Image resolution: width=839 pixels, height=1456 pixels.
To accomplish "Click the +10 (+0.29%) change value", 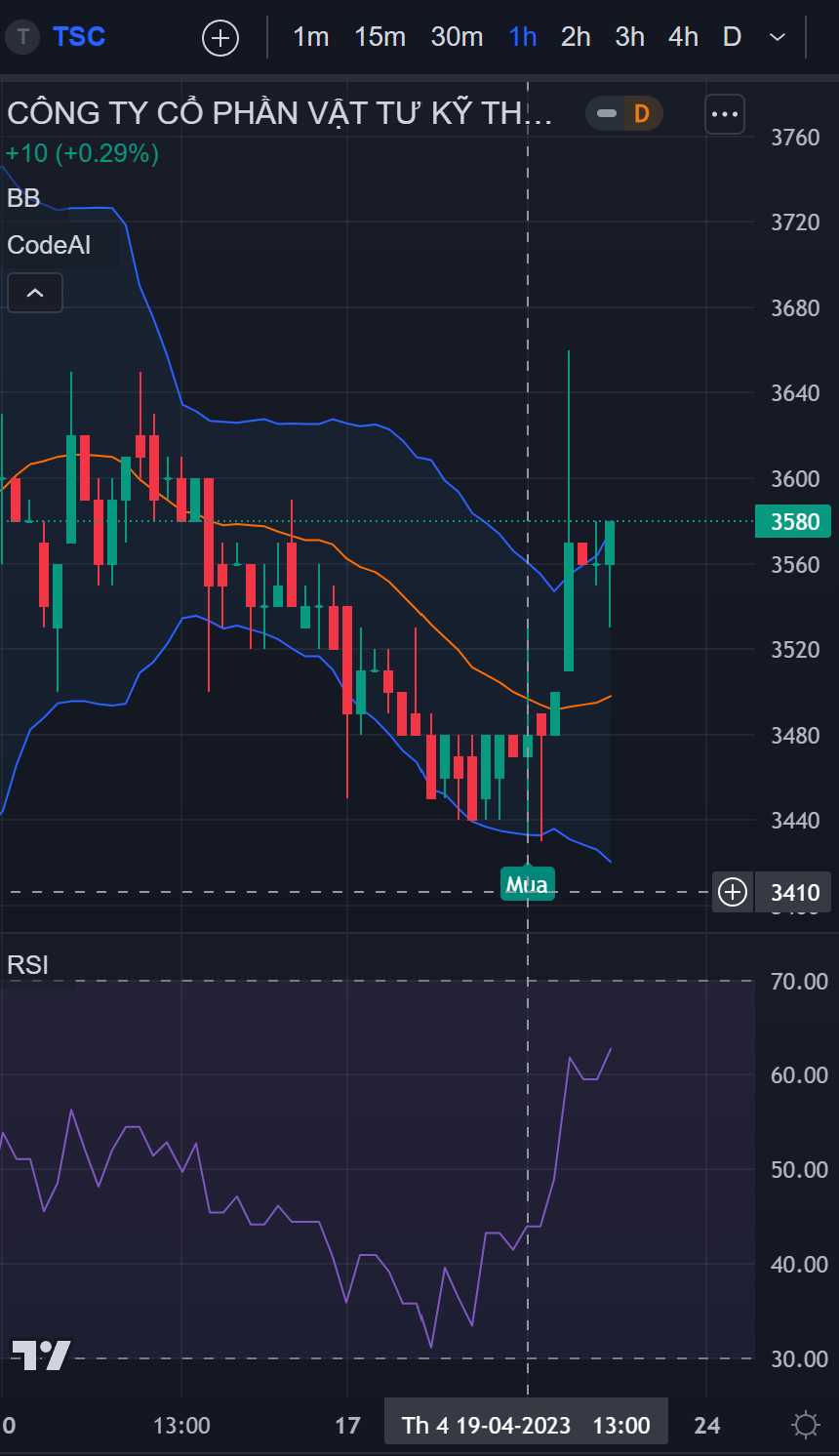I will click(x=82, y=153).
